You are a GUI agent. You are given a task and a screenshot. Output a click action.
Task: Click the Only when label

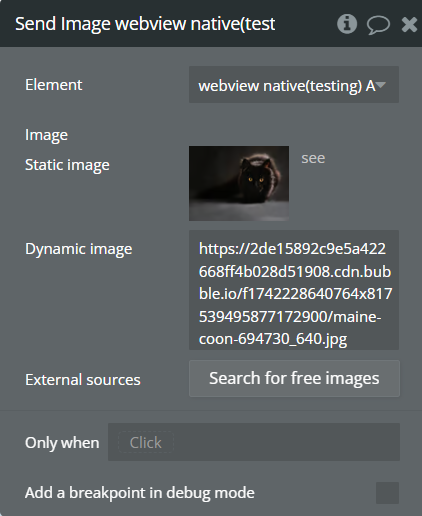(62, 443)
